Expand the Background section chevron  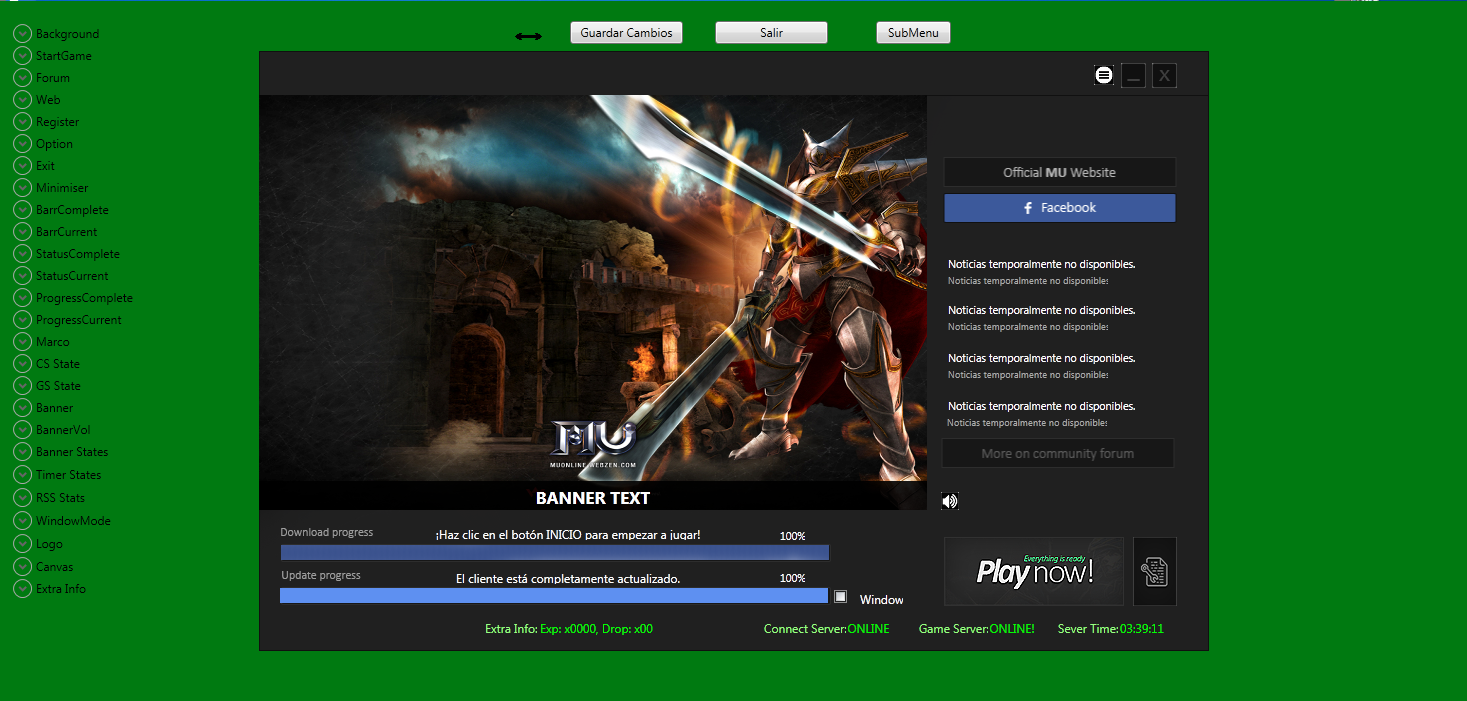[x=22, y=33]
